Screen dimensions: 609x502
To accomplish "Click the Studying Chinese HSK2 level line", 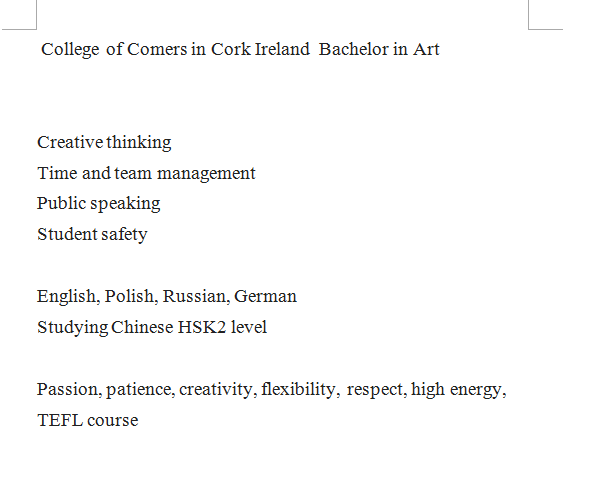I will [x=152, y=327].
